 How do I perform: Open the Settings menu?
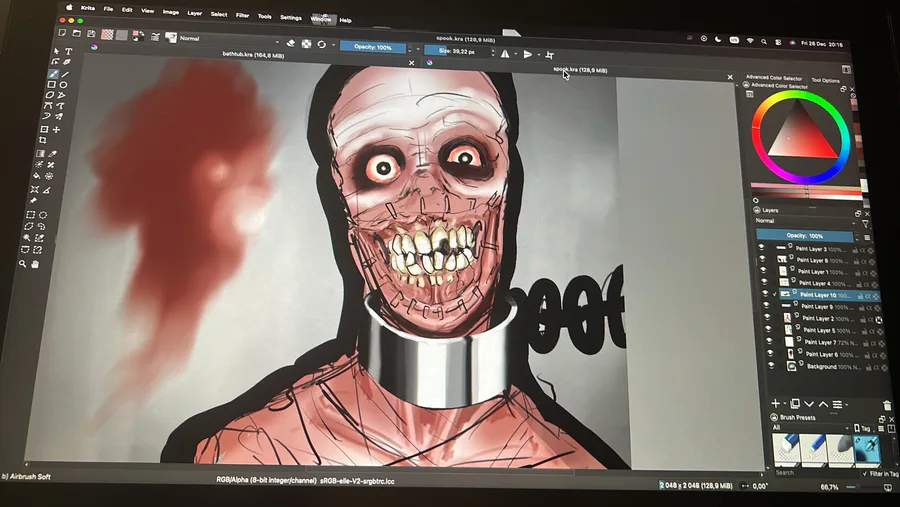pyautogui.click(x=291, y=17)
